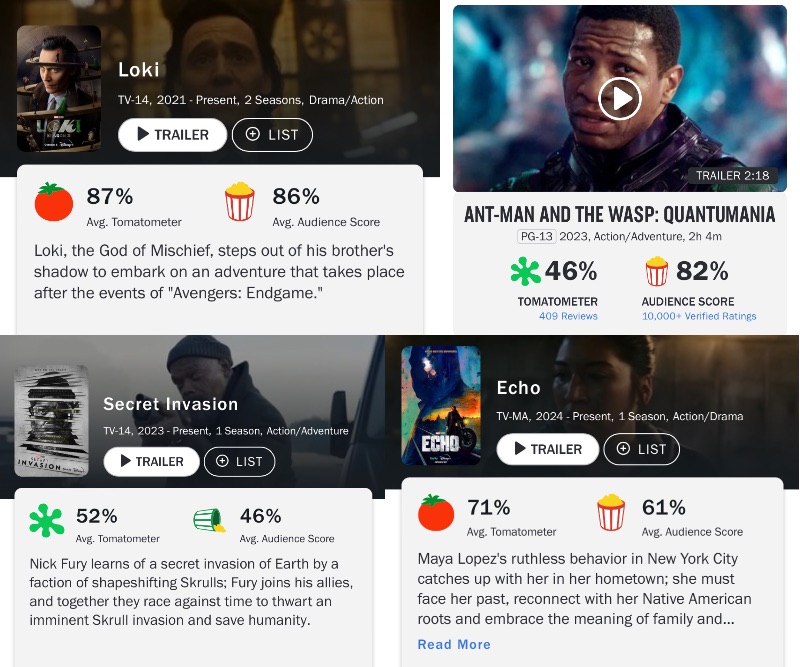Open the Echo poster thumbnail
The height and width of the screenshot is (667, 800).
pos(441,405)
